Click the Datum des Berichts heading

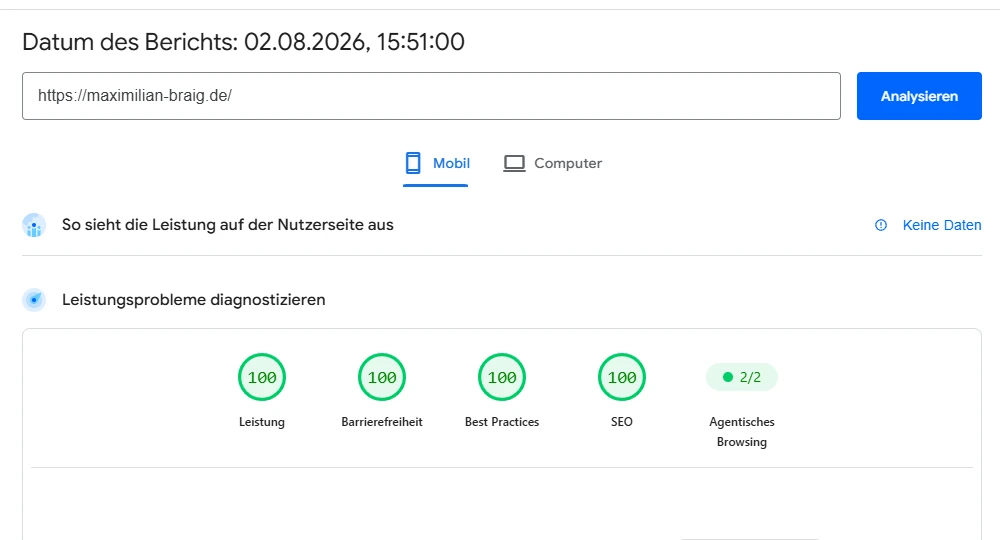243,42
